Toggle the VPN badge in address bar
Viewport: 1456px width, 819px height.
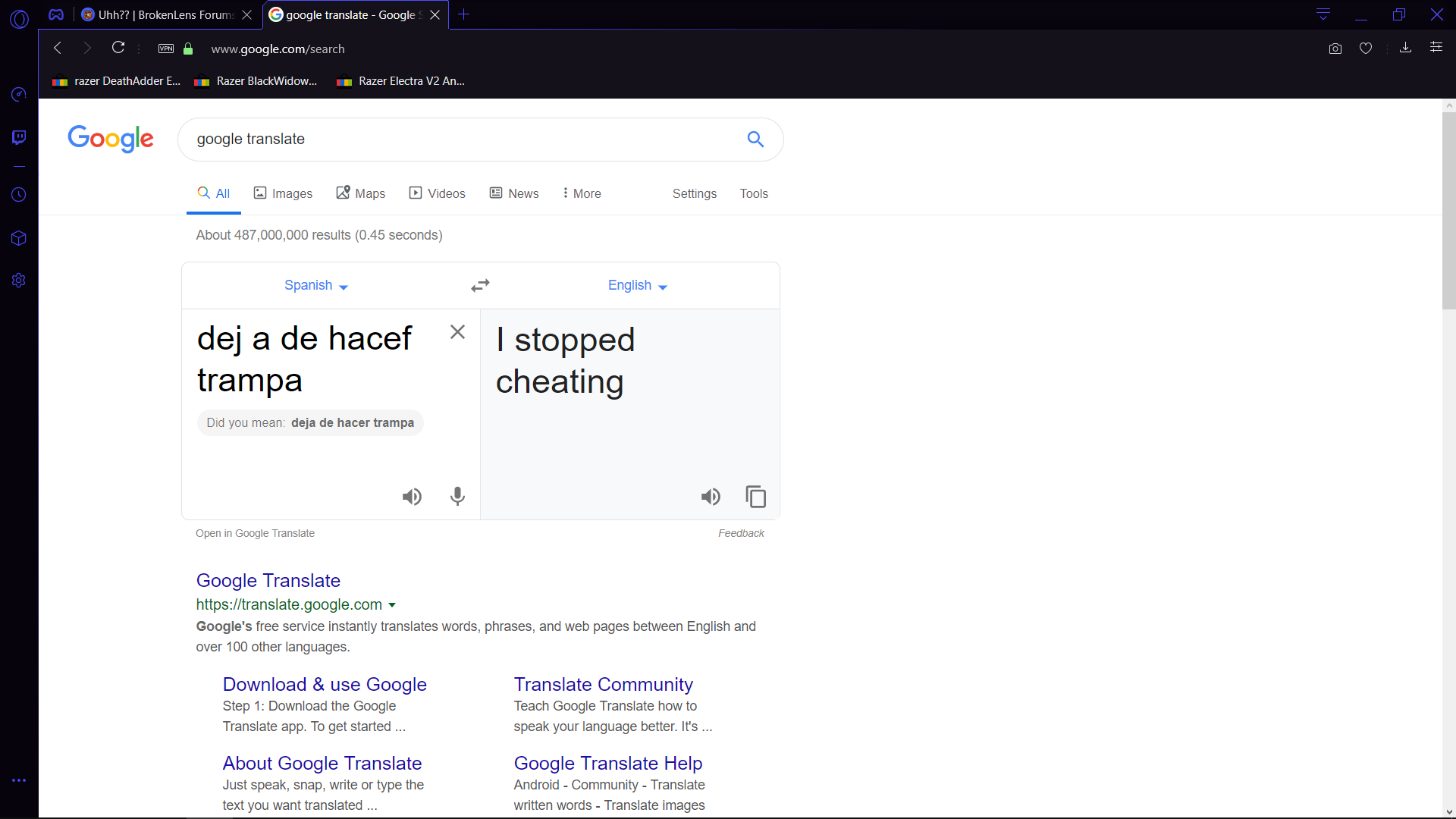point(166,49)
